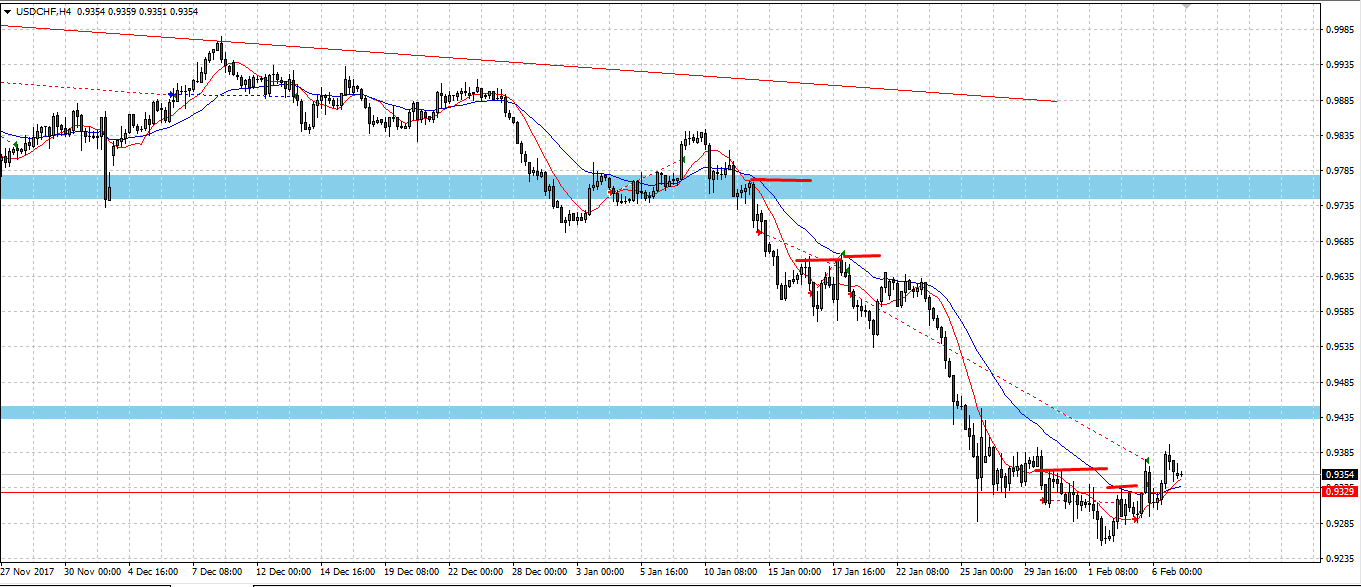Click the 25 Jan 00:00 time label

coord(986,572)
